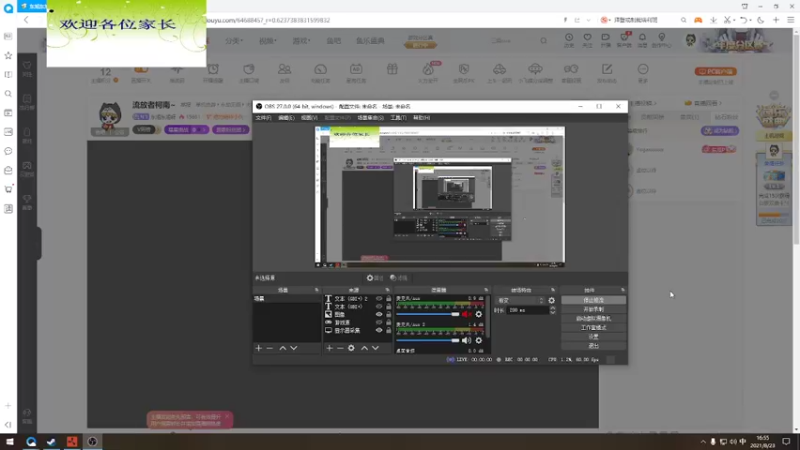Click Start Recording button in OBS controls
Viewport: 800px width, 450px height.
[593, 309]
